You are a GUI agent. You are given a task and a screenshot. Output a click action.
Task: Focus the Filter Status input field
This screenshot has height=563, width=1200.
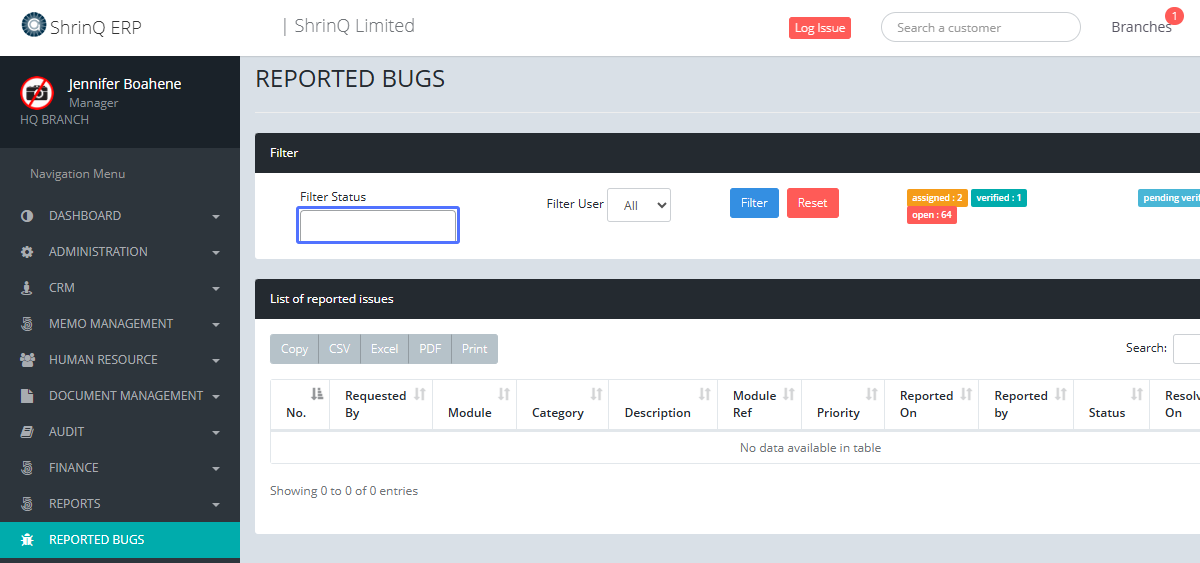[378, 226]
